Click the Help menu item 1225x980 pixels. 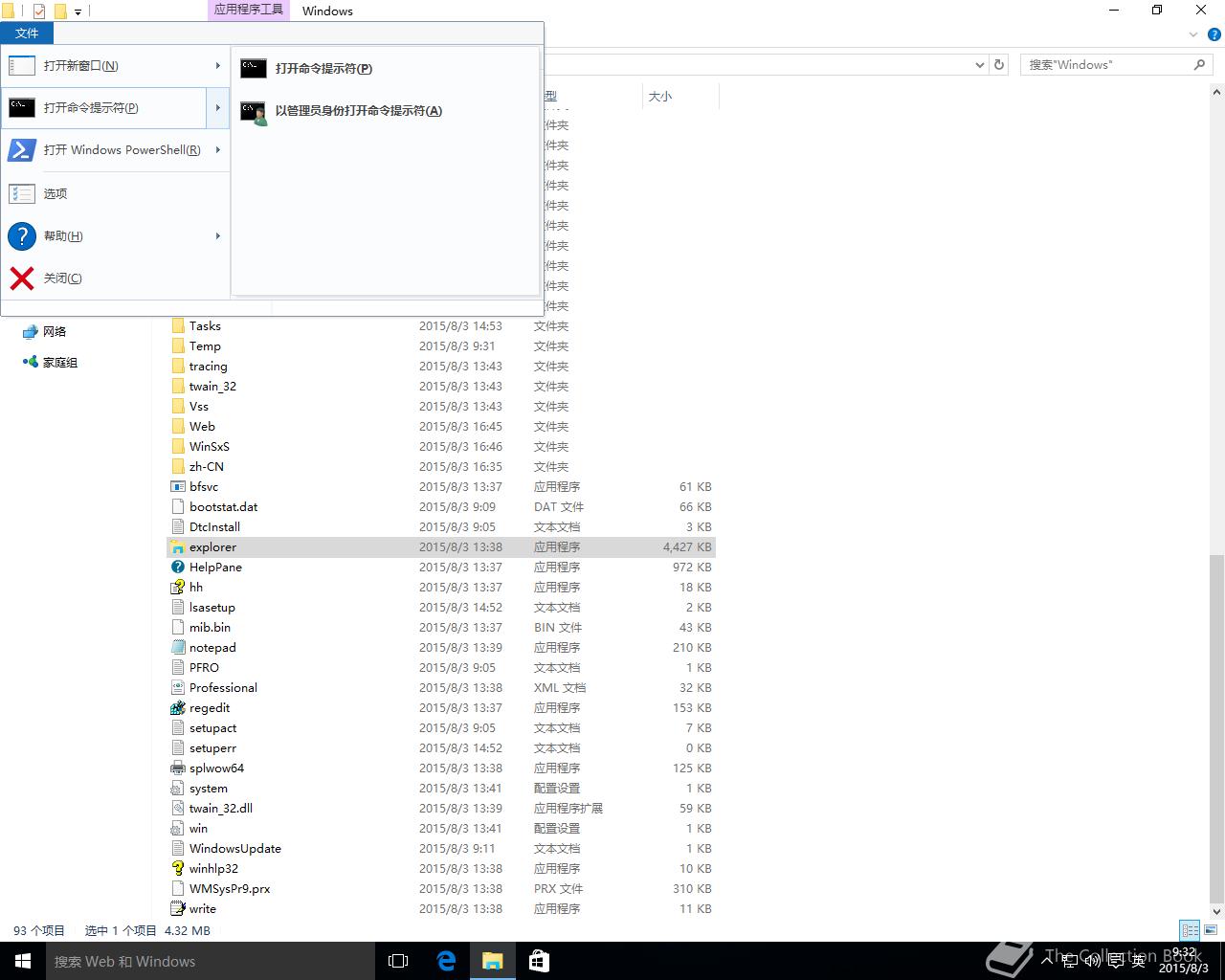[115, 235]
